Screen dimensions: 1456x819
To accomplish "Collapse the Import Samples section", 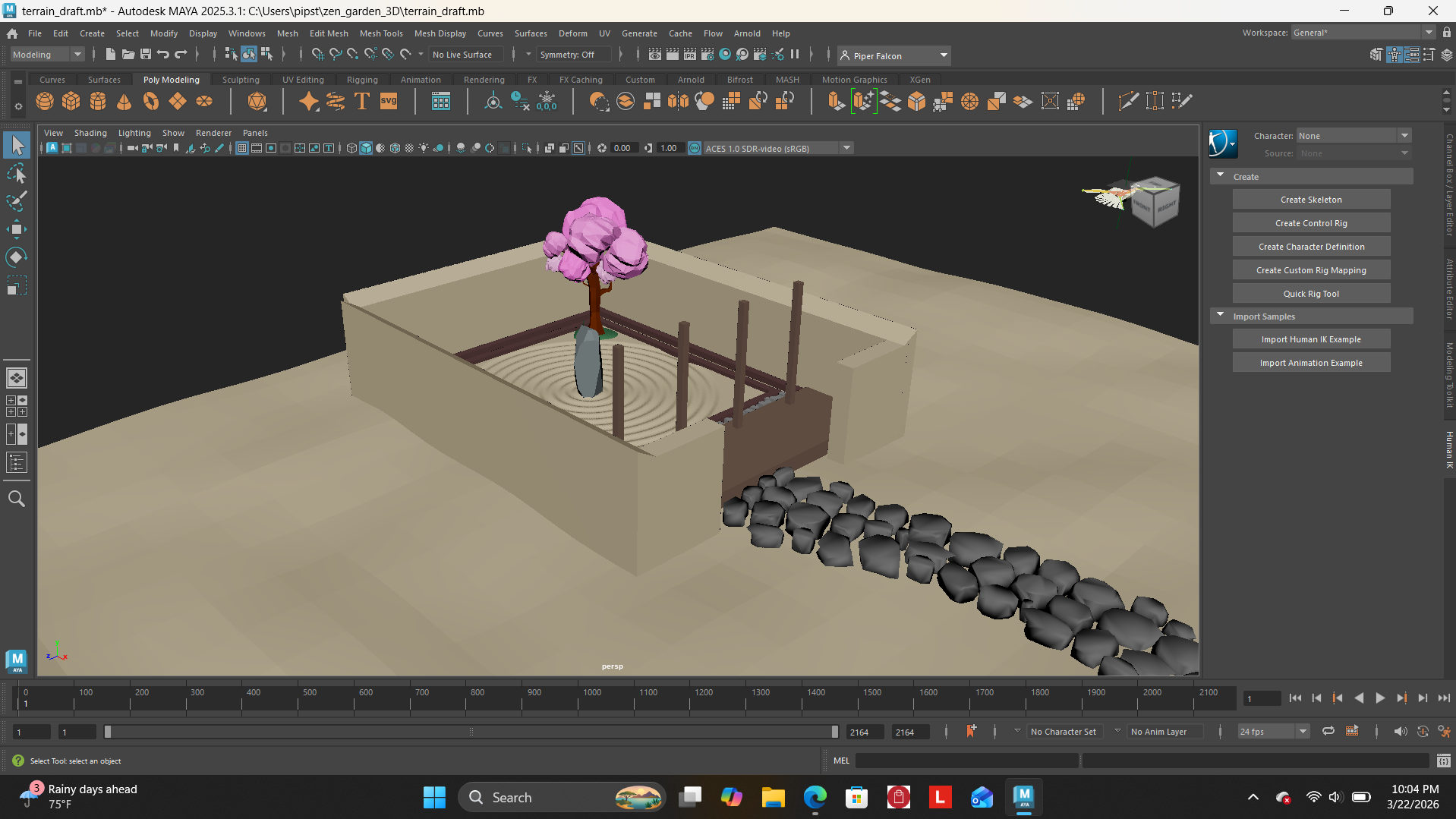I will tap(1221, 316).
